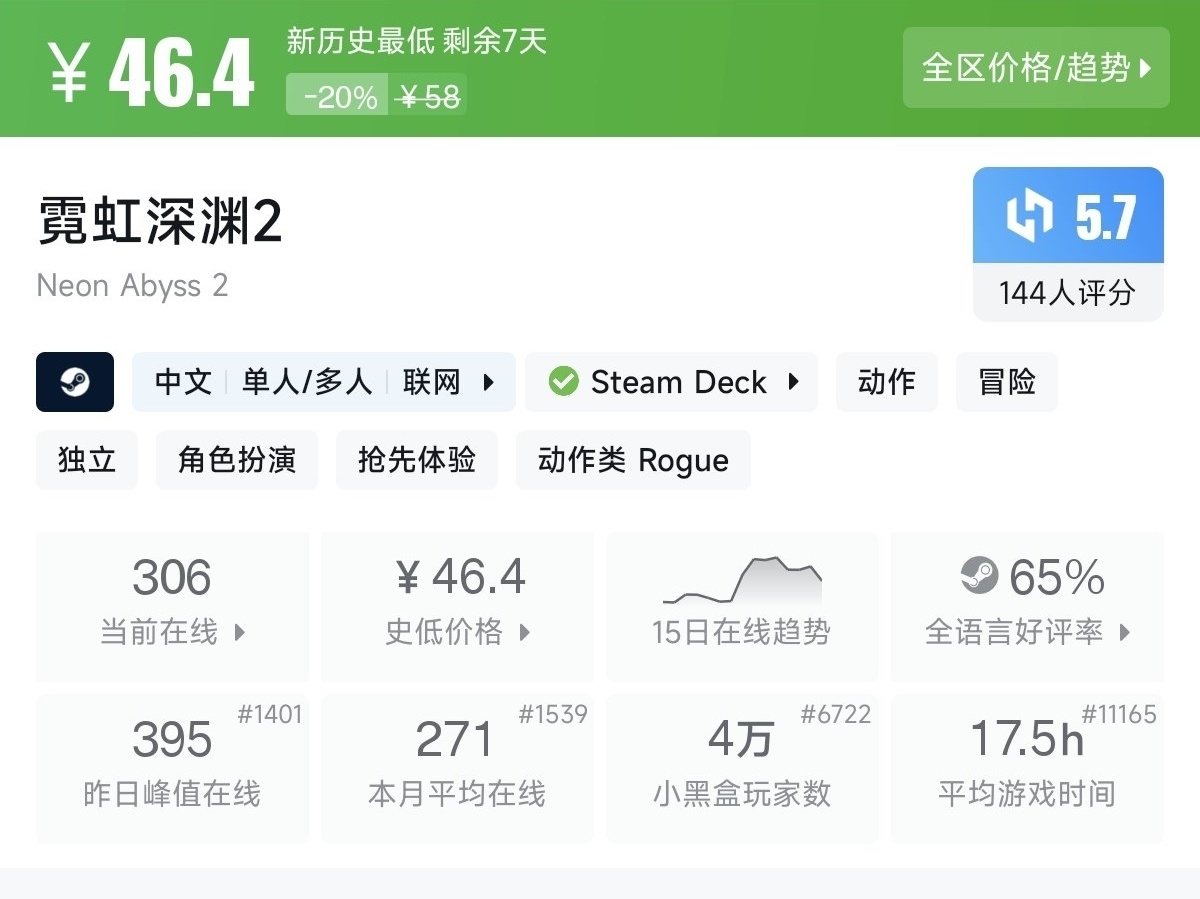
Task: Open the 306 当前在线 card
Action: [x=173, y=606]
